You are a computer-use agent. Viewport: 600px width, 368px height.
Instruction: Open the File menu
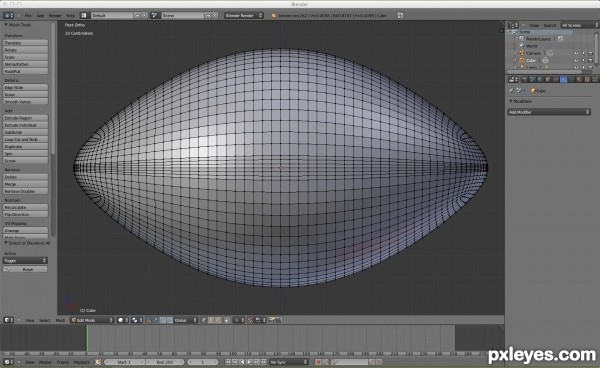click(x=28, y=16)
